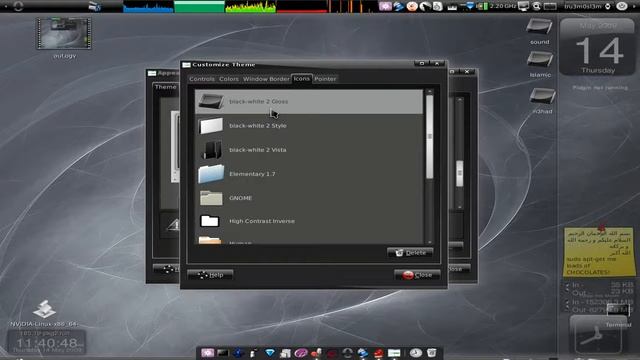The image size is (640, 360).
Task: Click the black-white 2 Style folder icon
Action: 211,126
